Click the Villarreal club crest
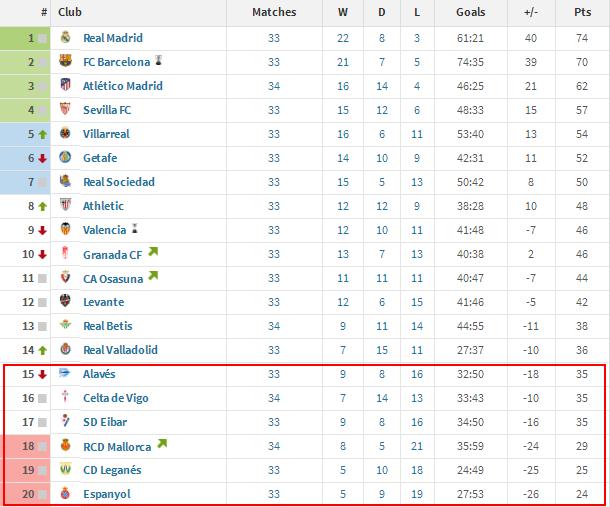The image size is (610, 507). (x=65, y=134)
